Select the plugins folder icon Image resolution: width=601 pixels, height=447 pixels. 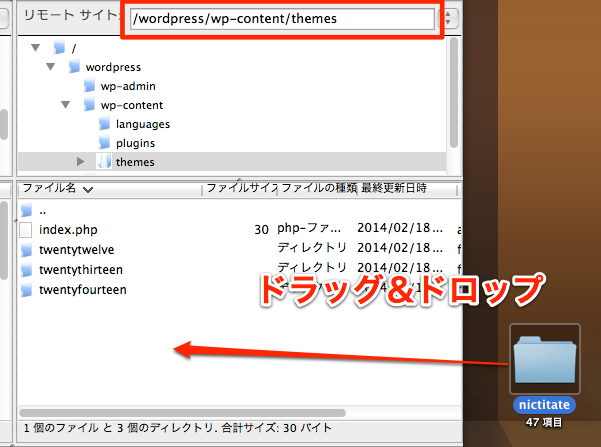[104, 142]
